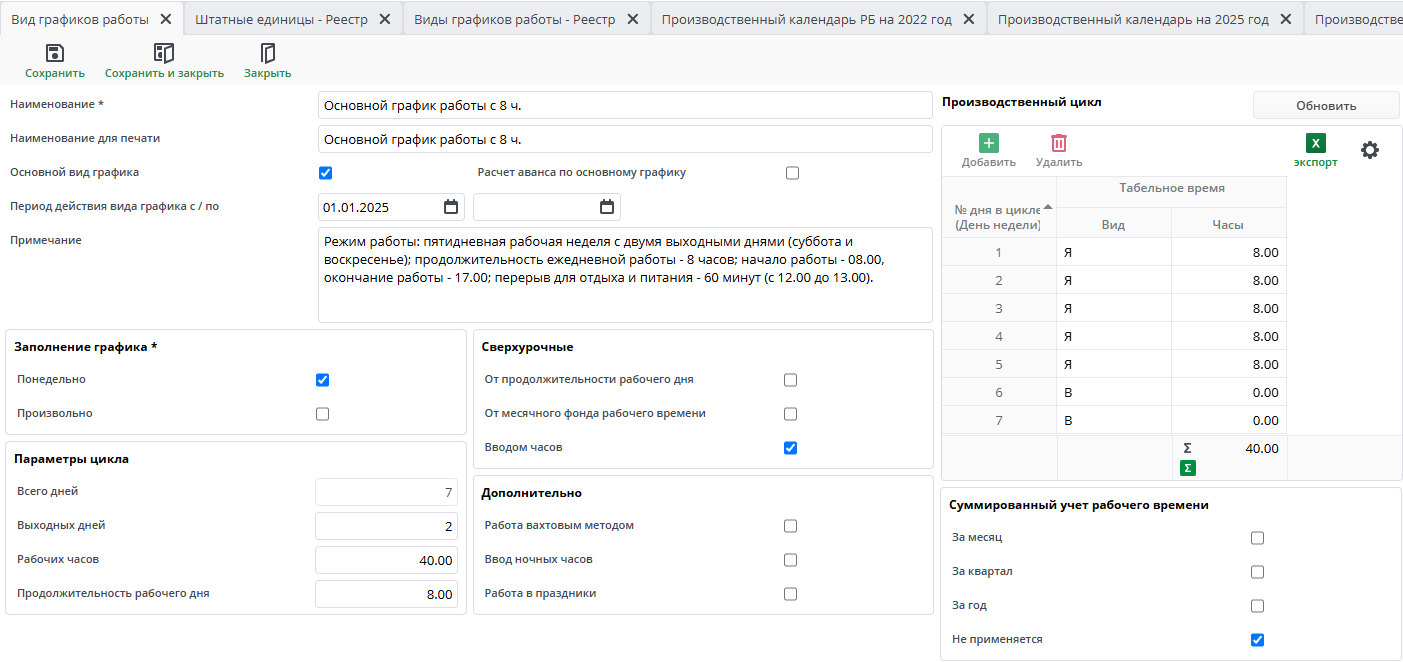The width and height of the screenshot is (1403, 662).
Task: Enable Работа вахтовым методом checkbox
Action: click(791, 526)
